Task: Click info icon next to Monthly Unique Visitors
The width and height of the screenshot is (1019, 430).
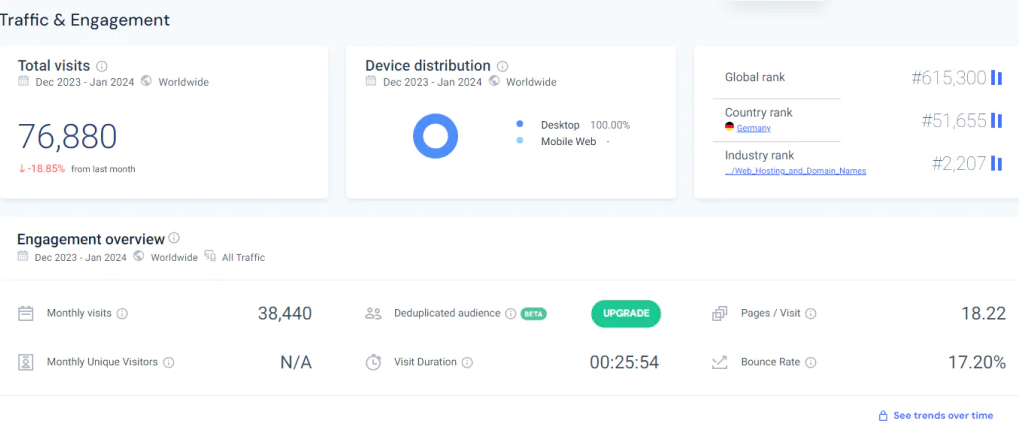Action: 168,362
